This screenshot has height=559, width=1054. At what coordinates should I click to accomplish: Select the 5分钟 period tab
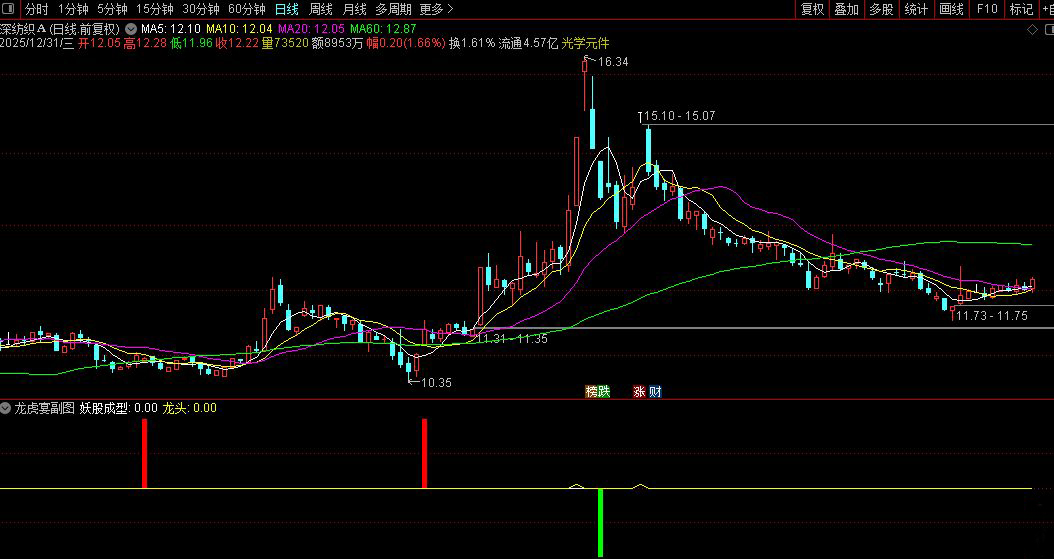(112, 9)
